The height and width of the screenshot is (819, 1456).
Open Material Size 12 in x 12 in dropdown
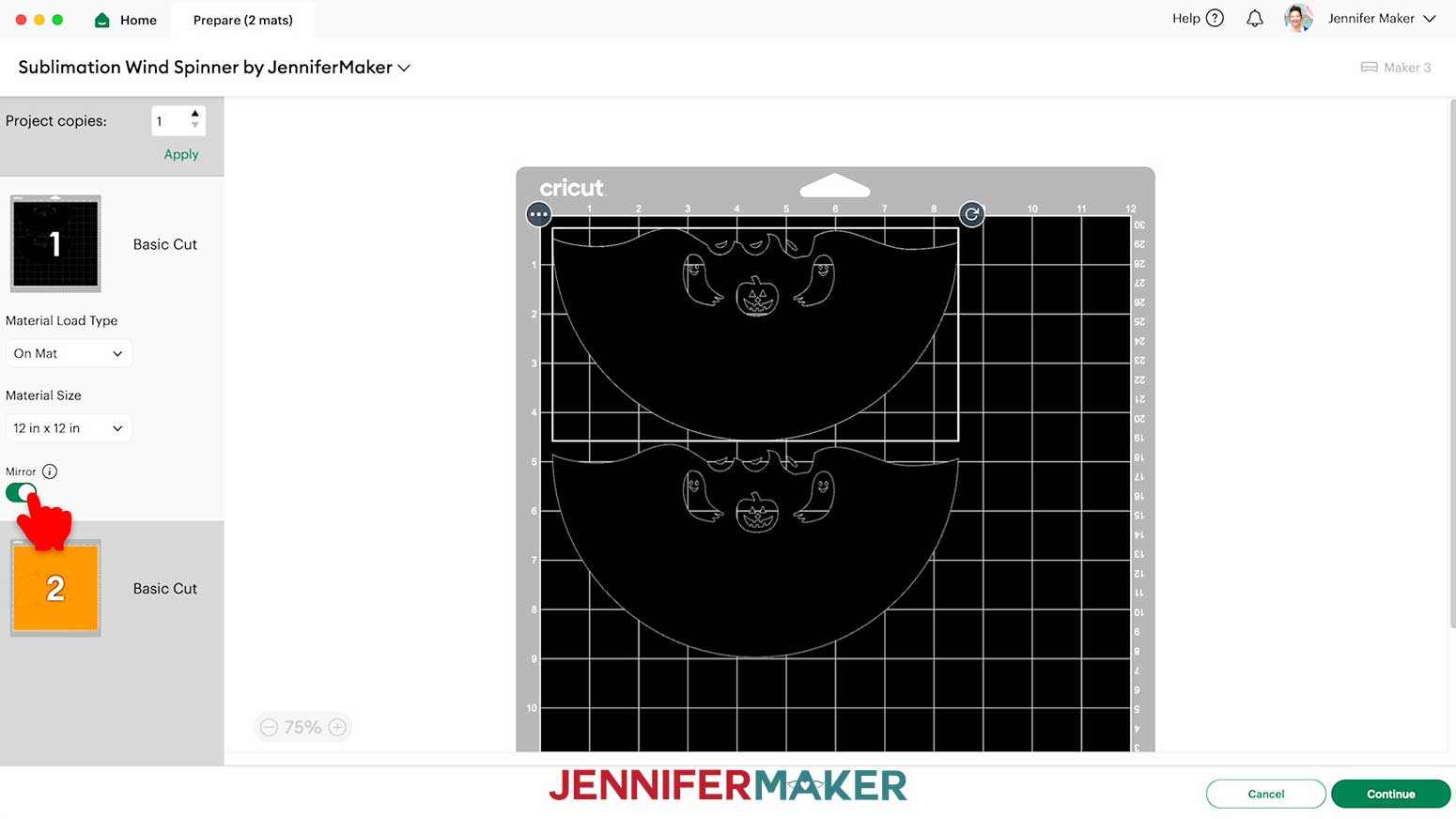[x=69, y=428]
